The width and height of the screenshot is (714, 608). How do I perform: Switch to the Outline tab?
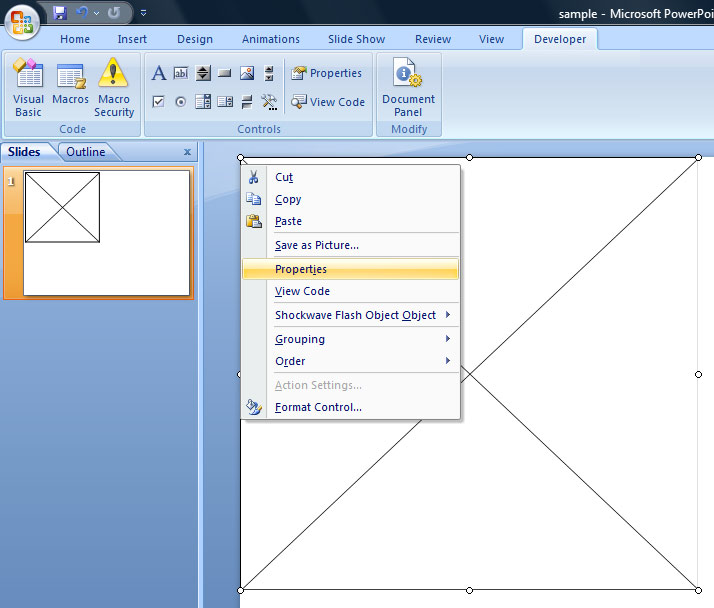tap(86, 152)
